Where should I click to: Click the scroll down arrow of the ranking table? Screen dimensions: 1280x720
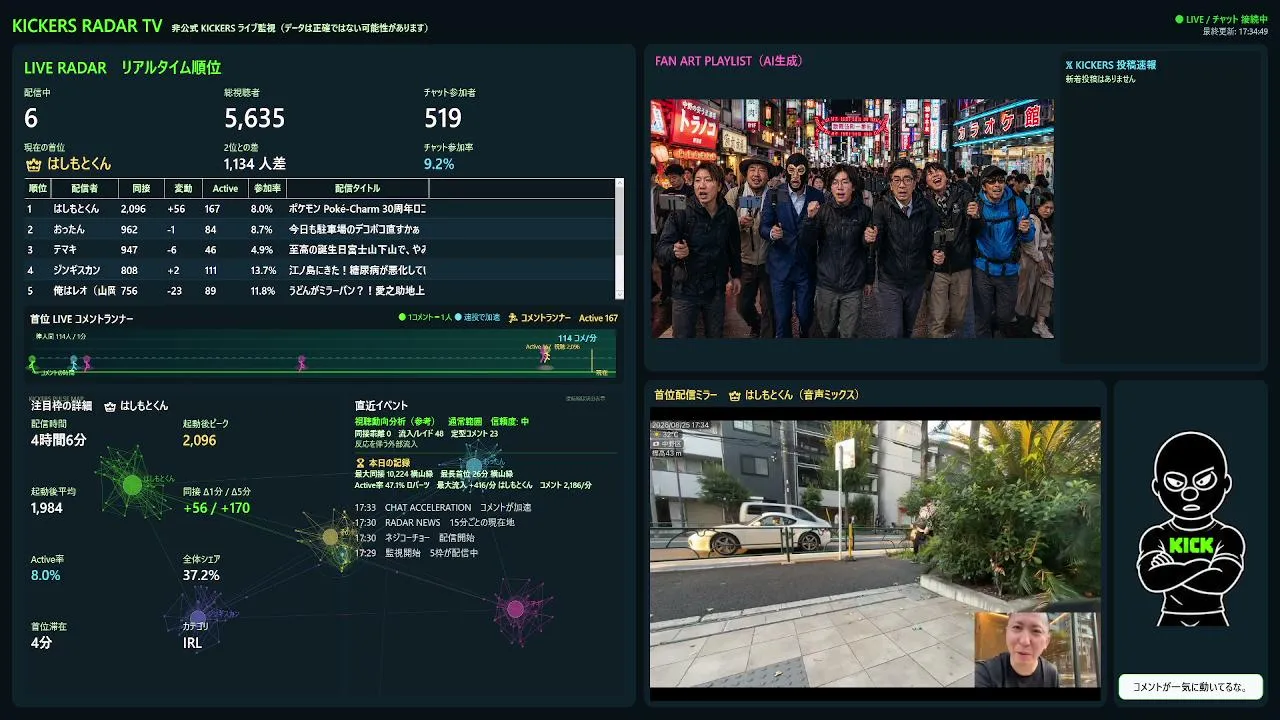[619, 294]
